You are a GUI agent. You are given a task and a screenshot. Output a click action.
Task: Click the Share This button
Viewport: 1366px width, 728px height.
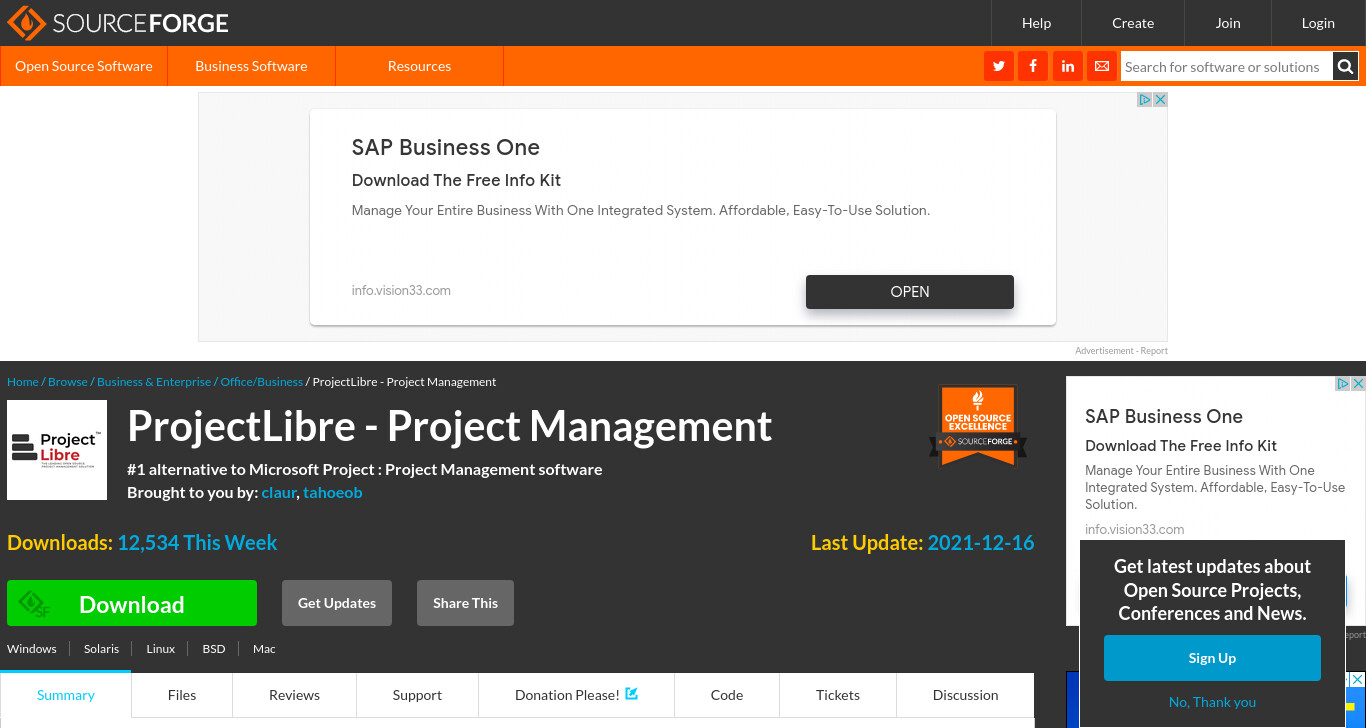(465, 603)
